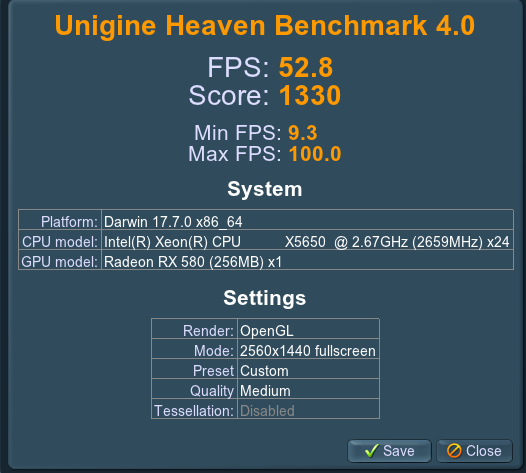Click the Render label cell
Viewport: 526px width, 473px height.
(195, 329)
